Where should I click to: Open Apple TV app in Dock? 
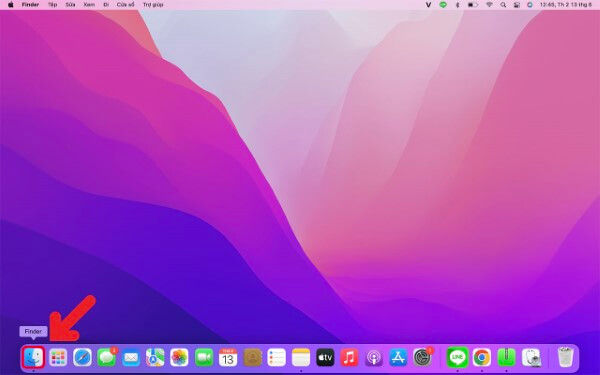coord(325,358)
